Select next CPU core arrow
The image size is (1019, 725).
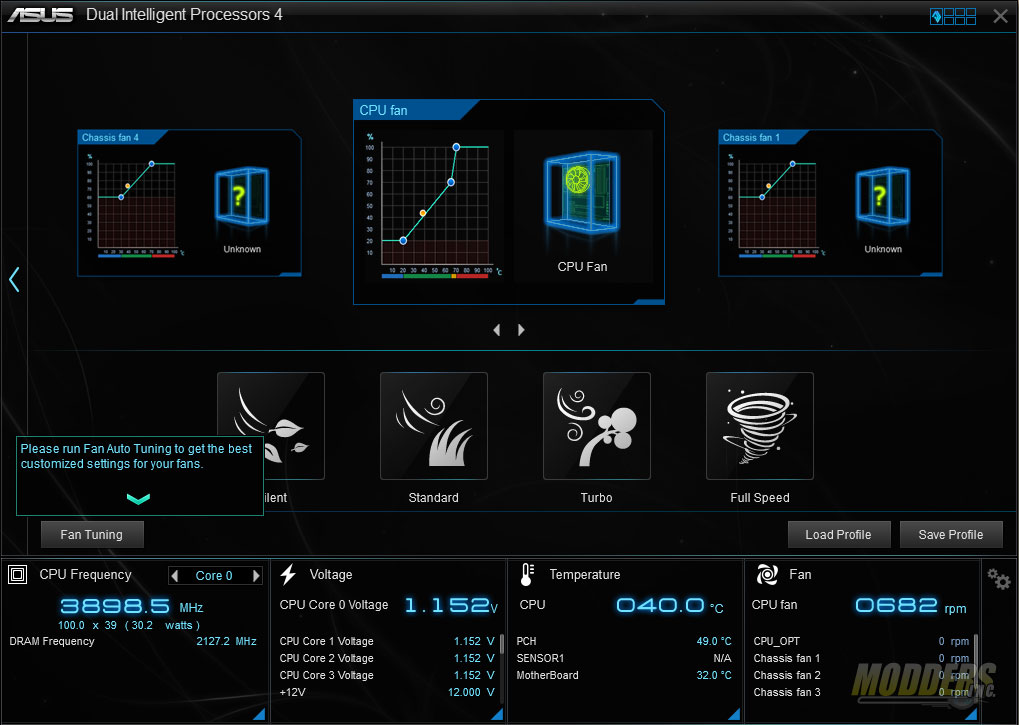256,576
